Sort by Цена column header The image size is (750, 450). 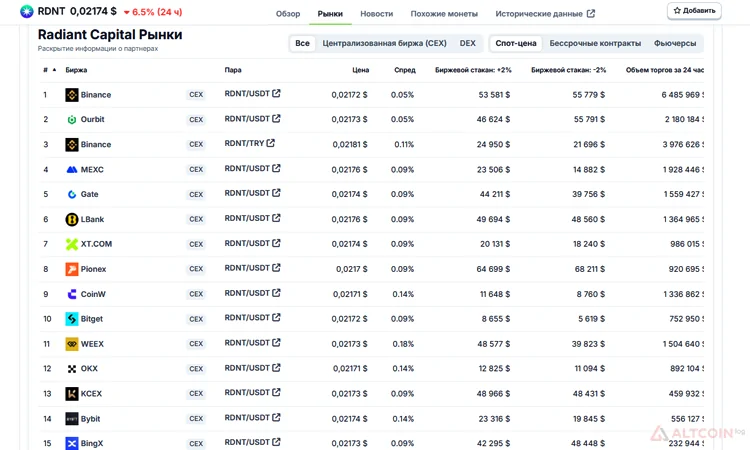click(361, 70)
